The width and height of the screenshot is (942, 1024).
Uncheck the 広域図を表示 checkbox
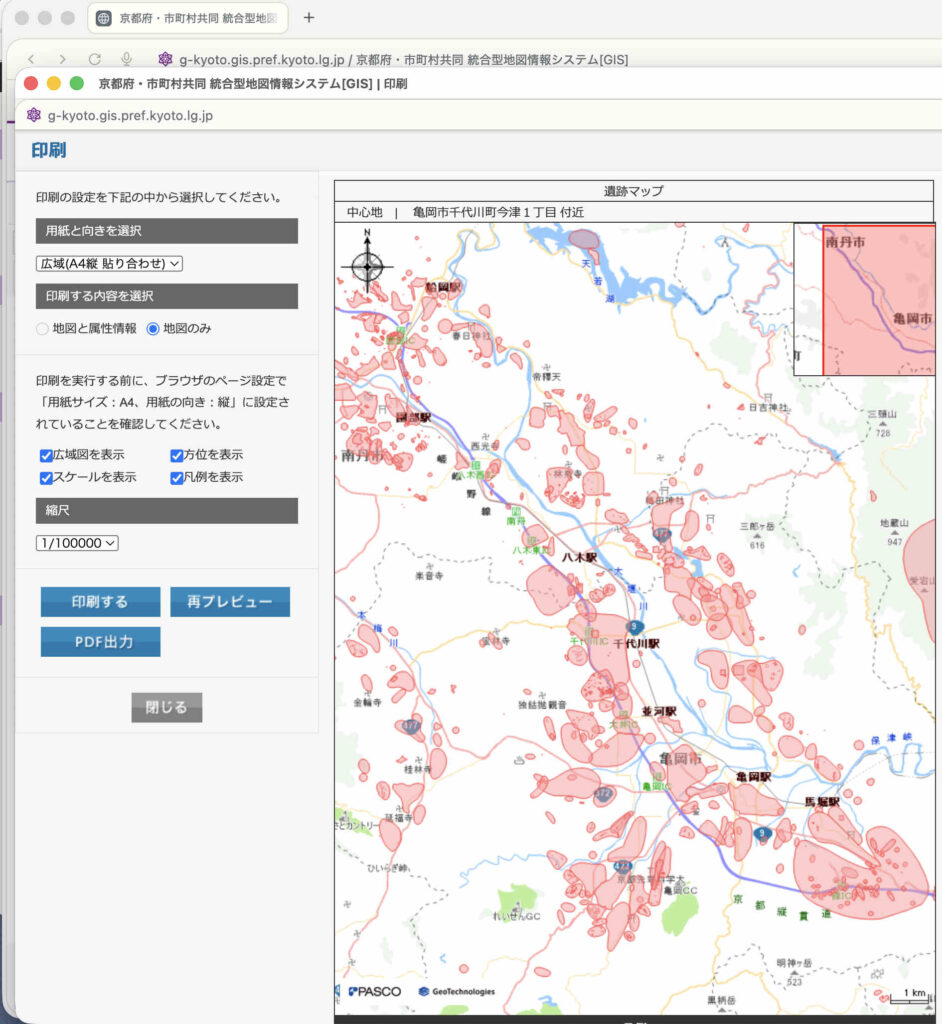pyautogui.click(x=46, y=455)
